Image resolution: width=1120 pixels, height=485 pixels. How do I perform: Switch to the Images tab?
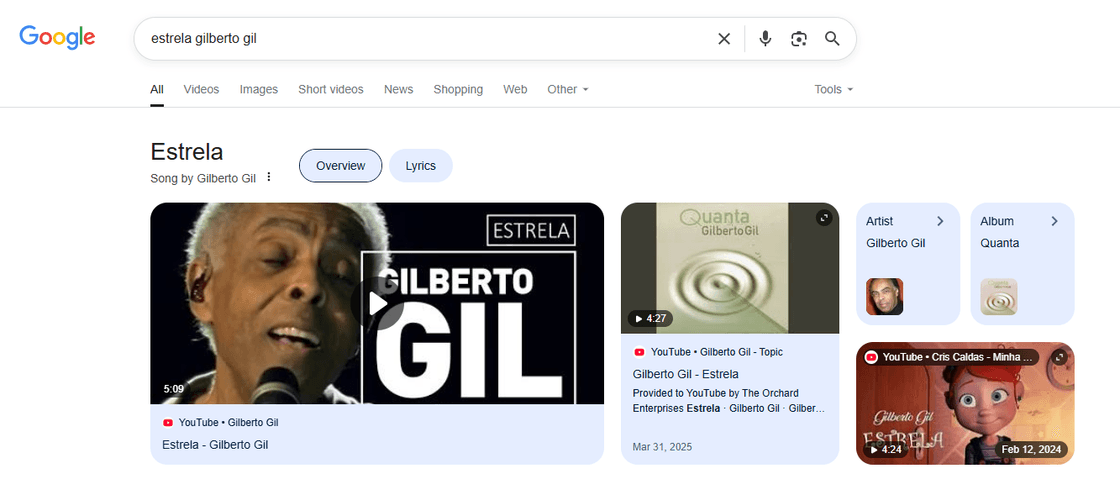coord(259,89)
